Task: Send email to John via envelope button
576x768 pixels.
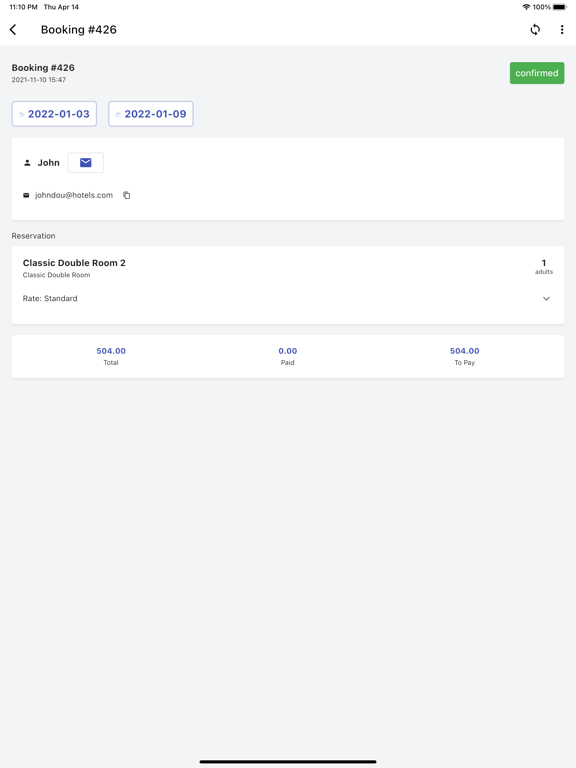Action: [x=86, y=163]
